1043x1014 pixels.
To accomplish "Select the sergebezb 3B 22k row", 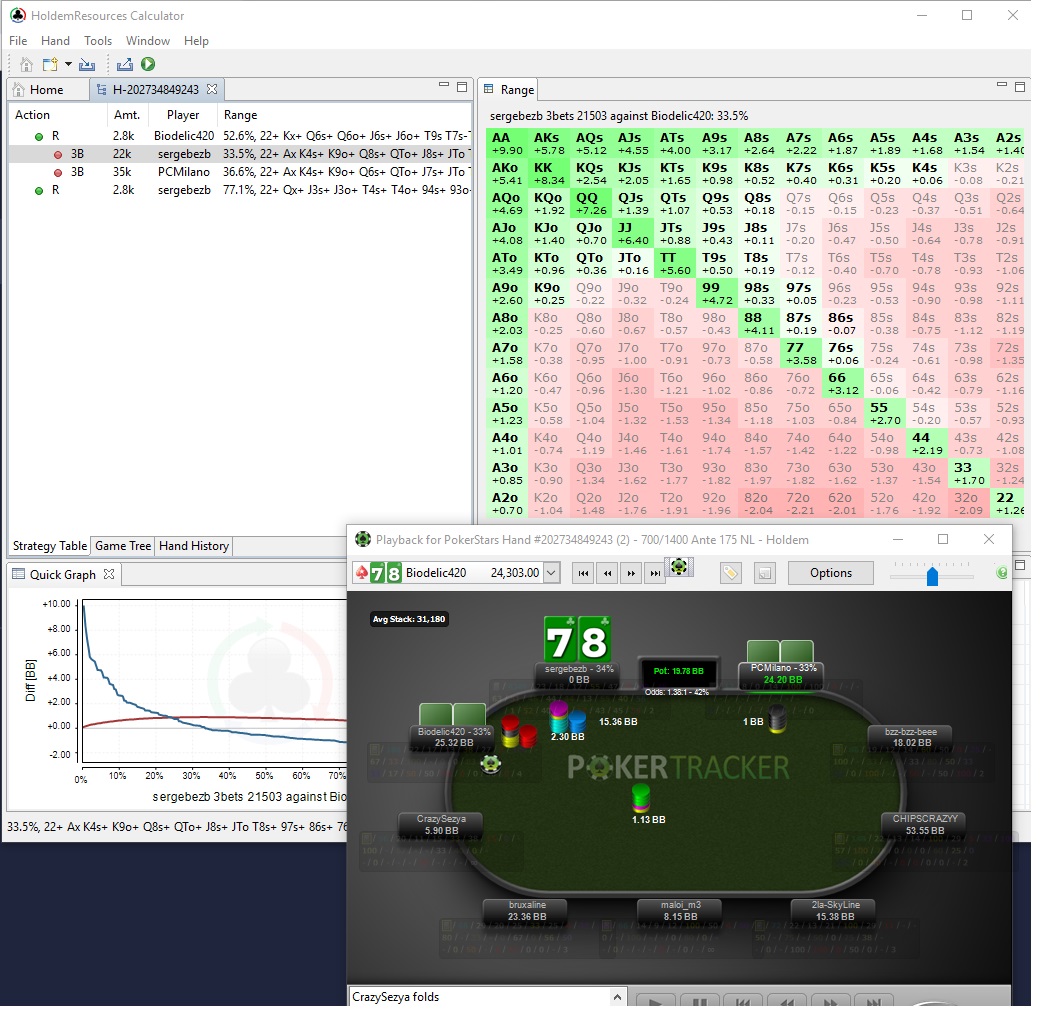I will pyautogui.click(x=241, y=154).
